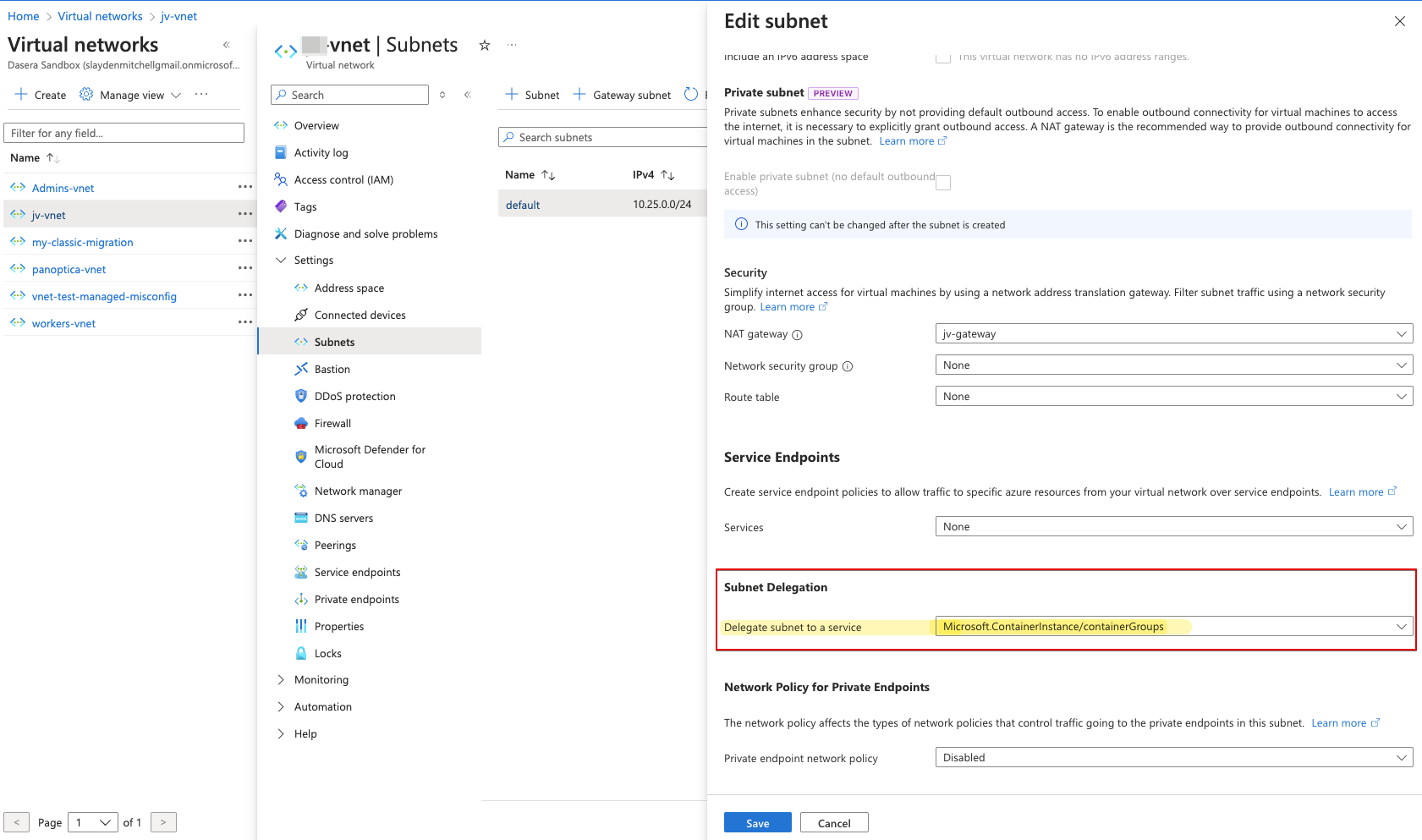Close the Edit subnet panel

pyautogui.click(x=1400, y=21)
